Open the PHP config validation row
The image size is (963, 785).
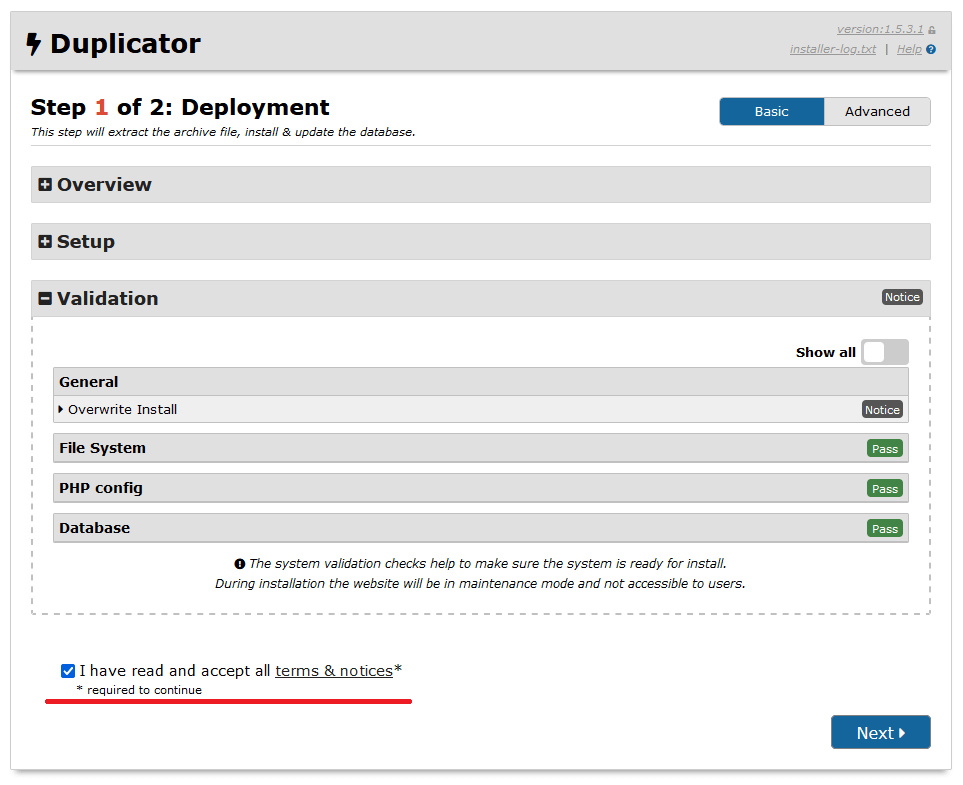[x=481, y=488]
